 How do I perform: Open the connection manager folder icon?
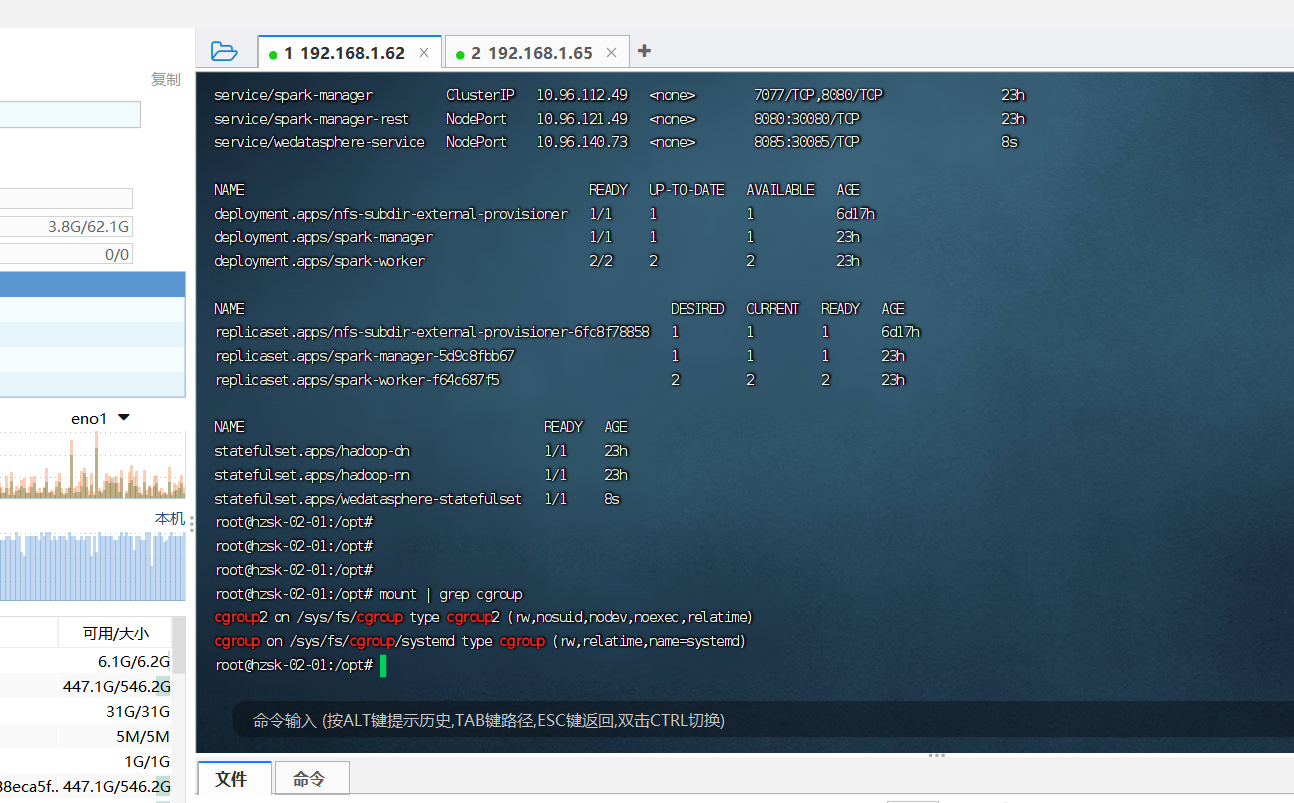click(x=224, y=51)
